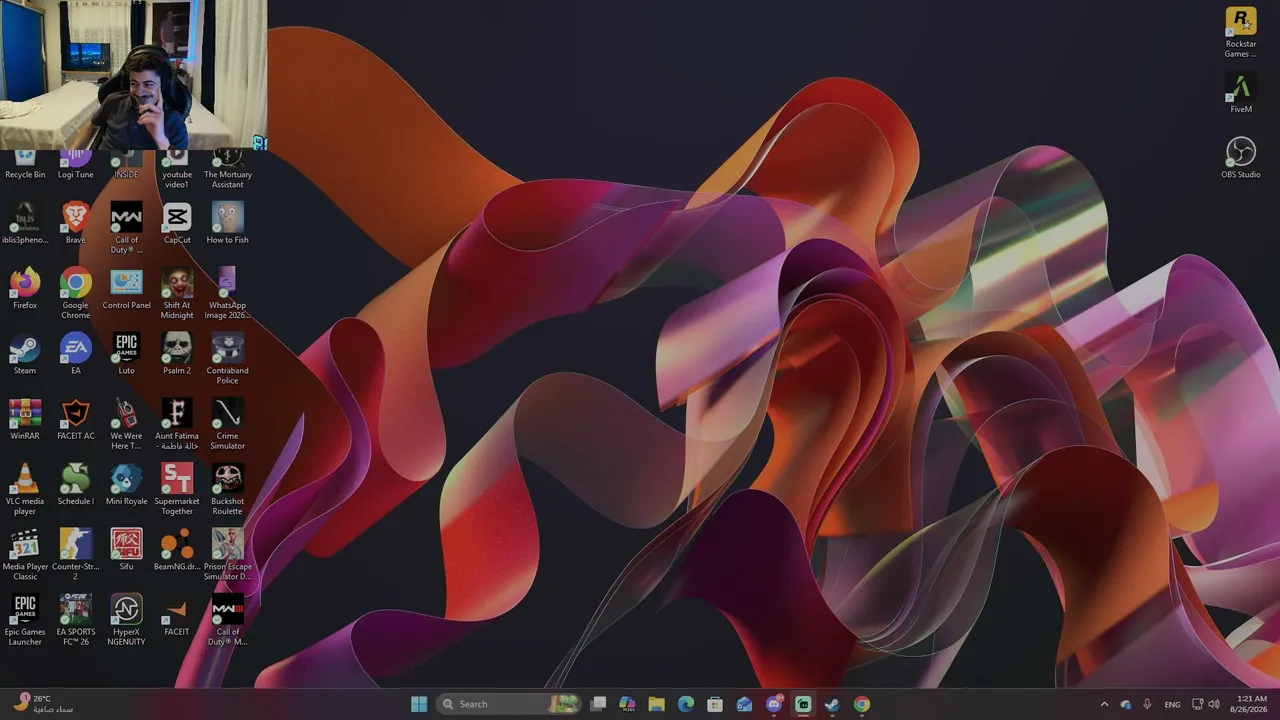Select the Brave browser shortcut

coord(75,223)
